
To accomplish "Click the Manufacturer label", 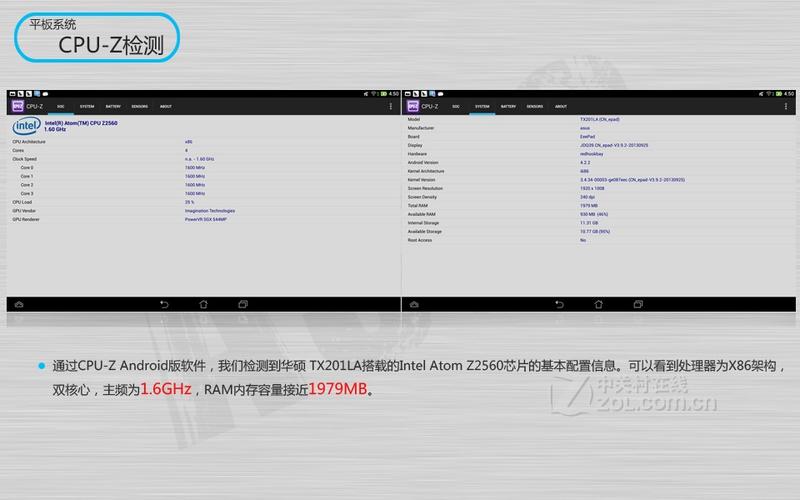I will (x=421, y=128).
